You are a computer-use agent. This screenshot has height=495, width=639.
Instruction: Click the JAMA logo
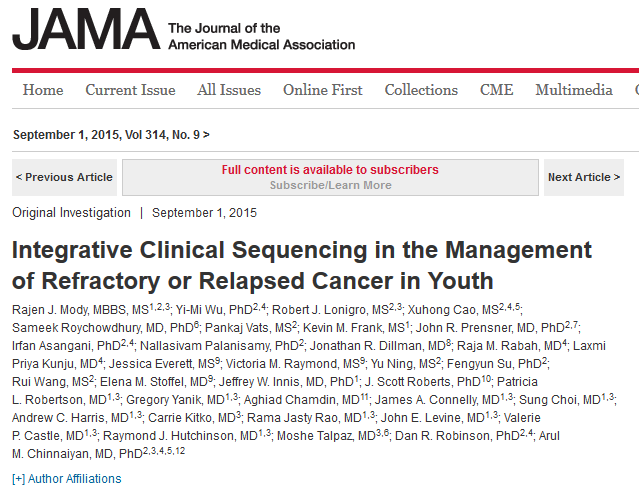[86, 29]
